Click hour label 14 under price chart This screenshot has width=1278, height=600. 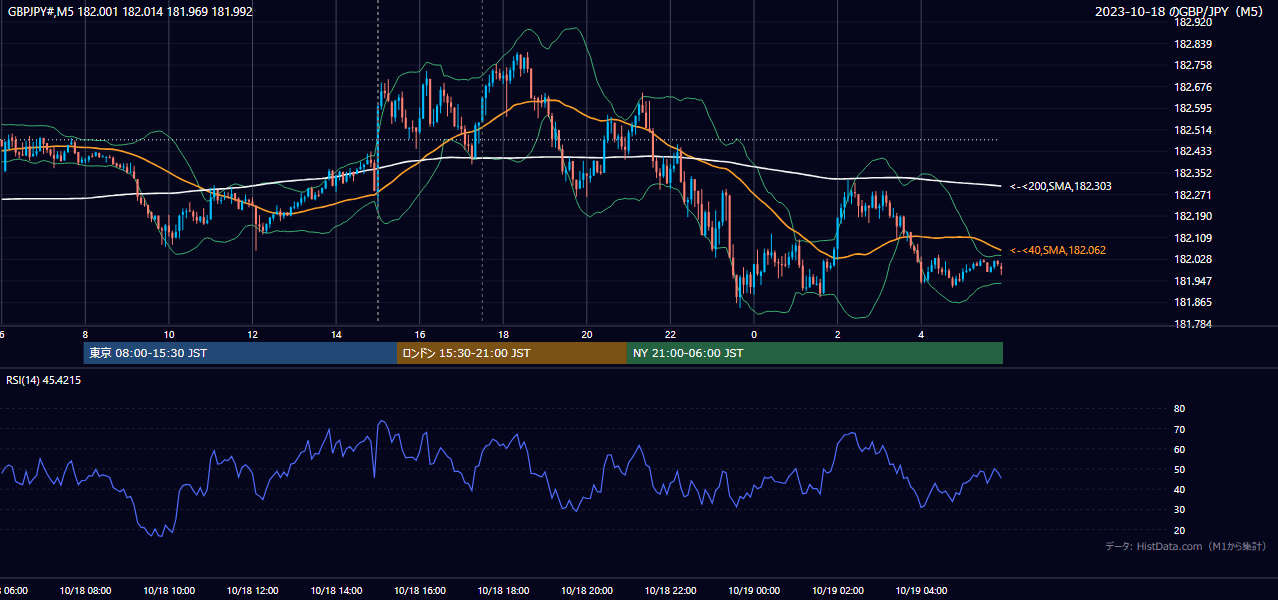336,334
